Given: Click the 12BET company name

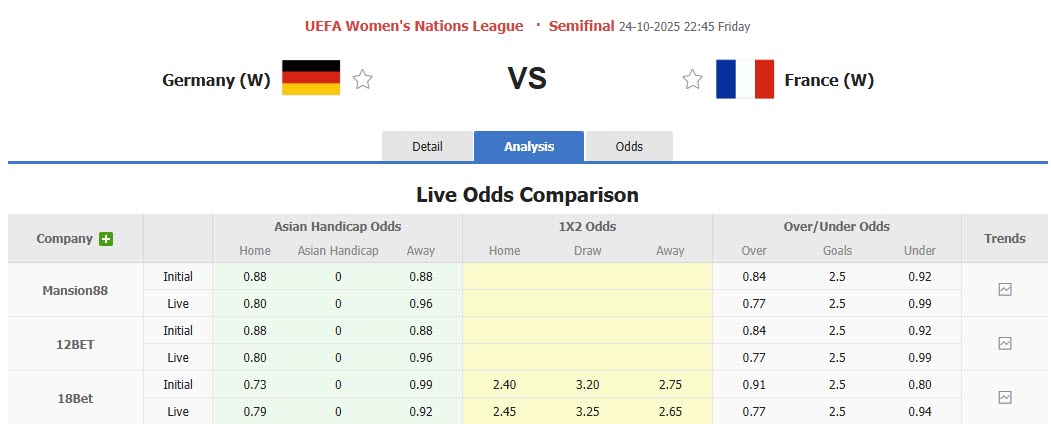Looking at the screenshot, I should point(75,344).
